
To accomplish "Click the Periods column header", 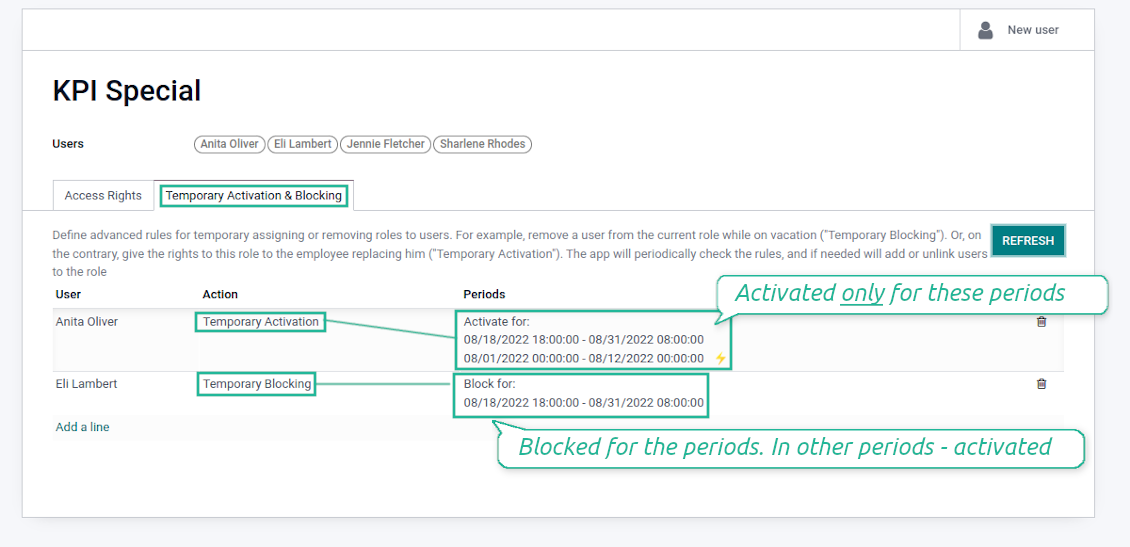I will [x=484, y=294].
